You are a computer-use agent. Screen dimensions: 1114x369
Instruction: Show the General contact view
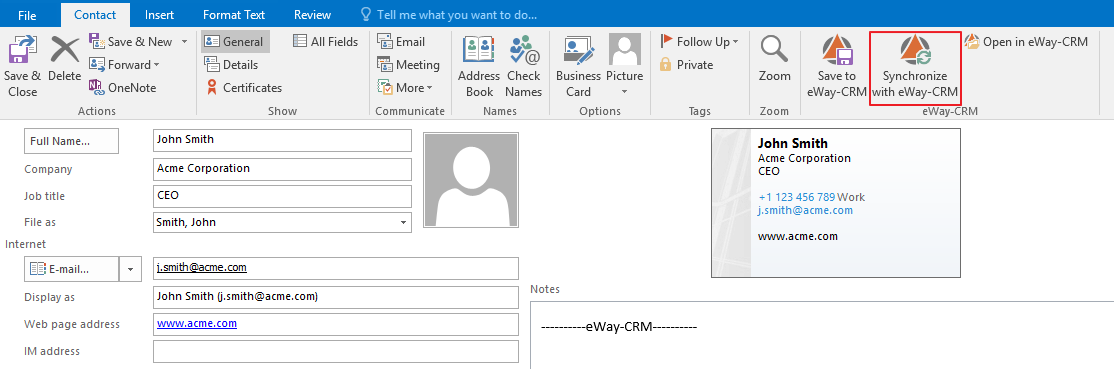(234, 41)
